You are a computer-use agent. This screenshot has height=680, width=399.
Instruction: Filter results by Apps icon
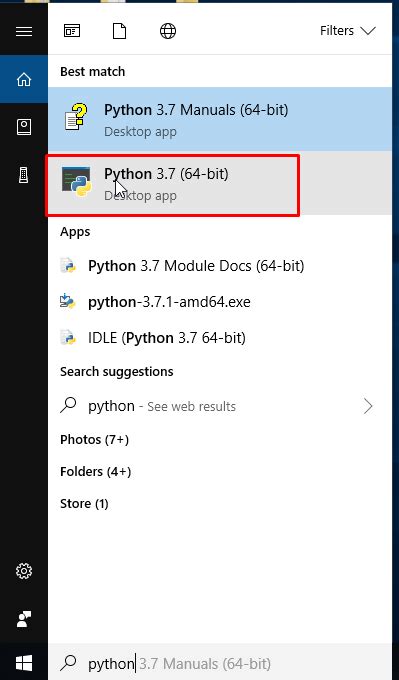pyautogui.click(x=72, y=31)
